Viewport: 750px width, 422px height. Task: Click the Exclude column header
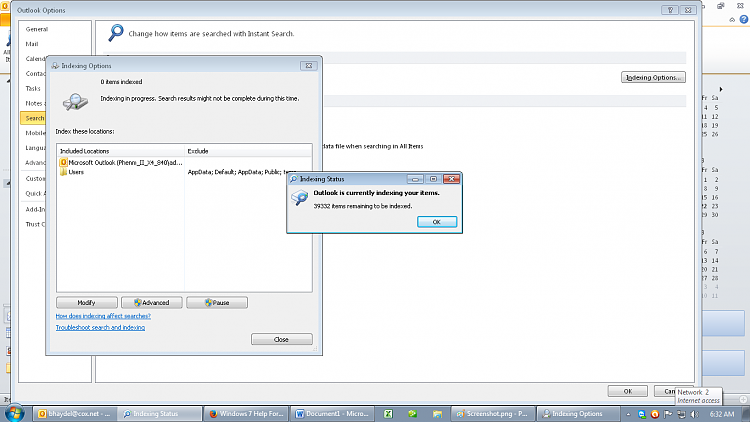[248, 151]
